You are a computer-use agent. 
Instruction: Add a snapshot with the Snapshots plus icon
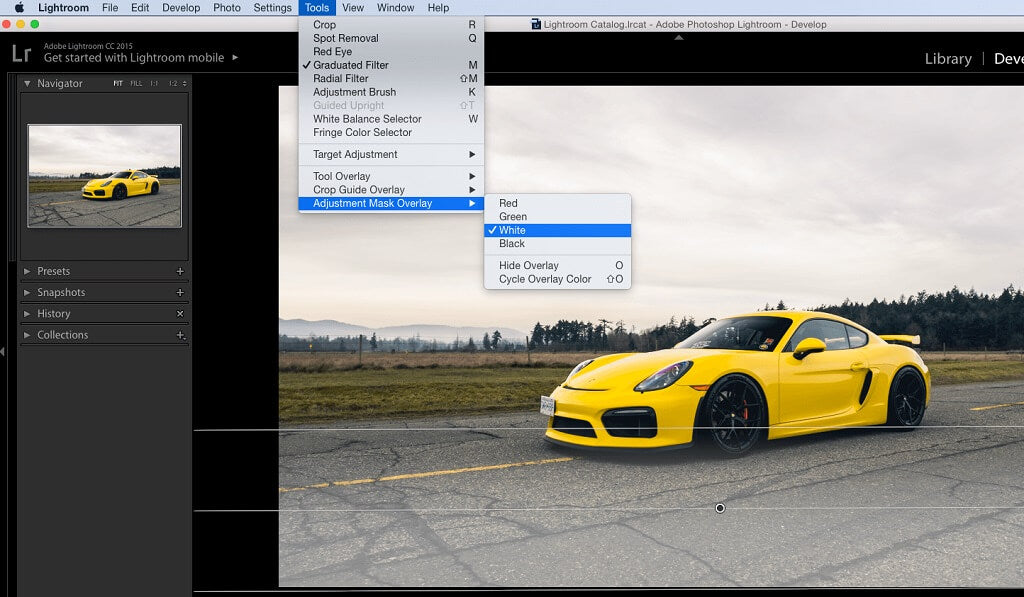180,292
